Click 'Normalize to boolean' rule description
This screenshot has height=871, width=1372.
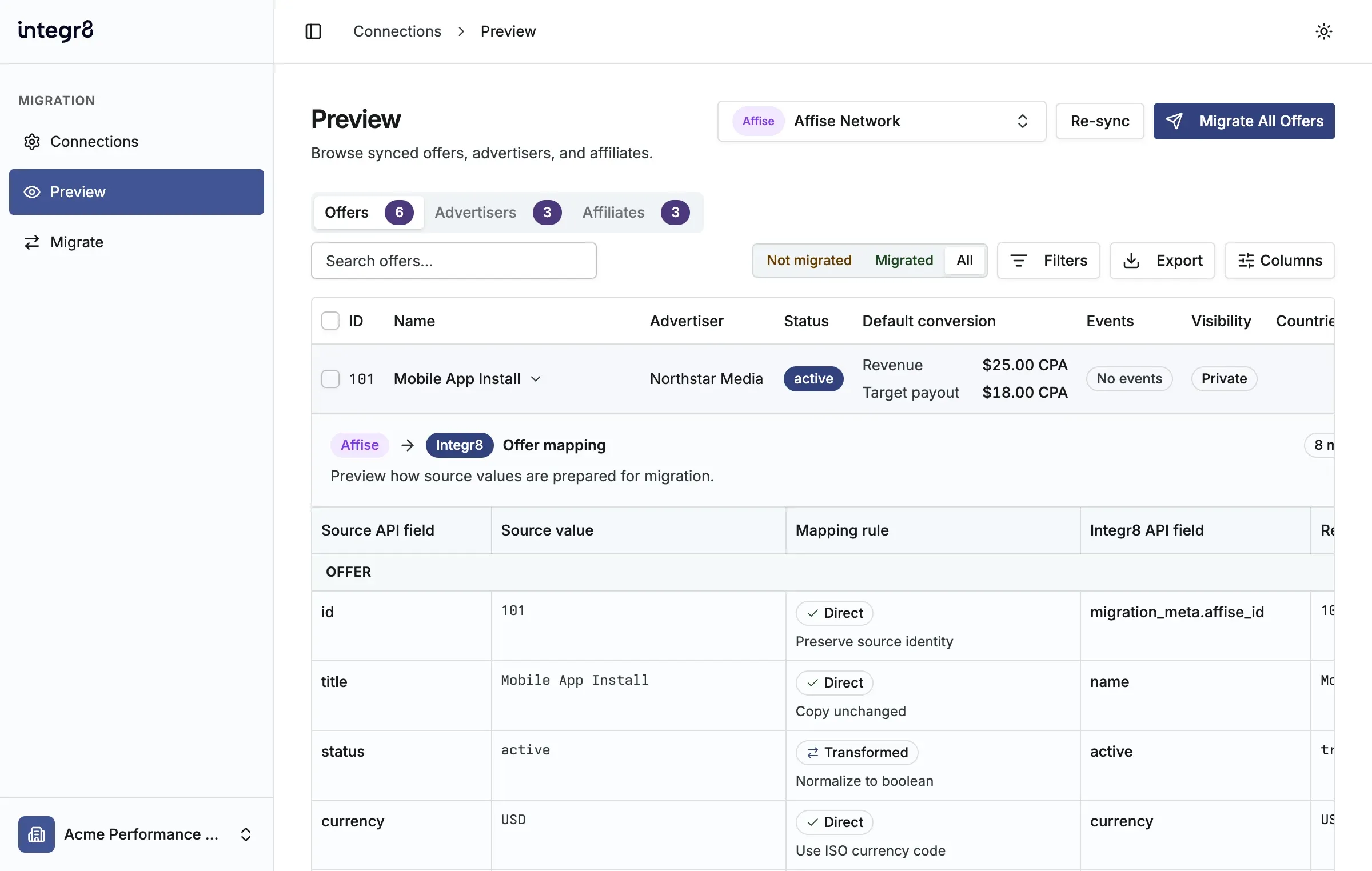click(864, 781)
